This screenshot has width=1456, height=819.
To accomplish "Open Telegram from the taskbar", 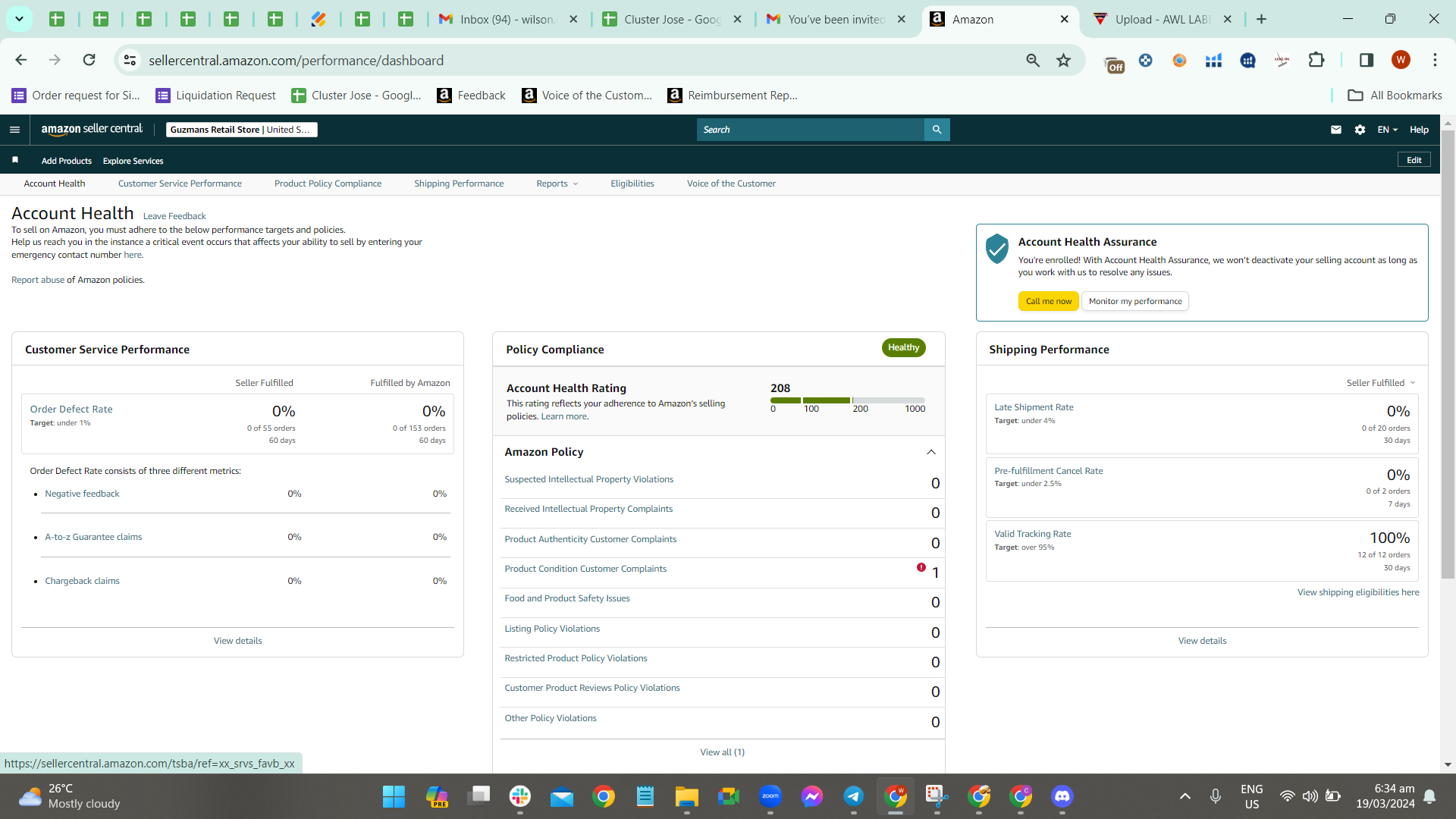I will [x=853, y=796].
